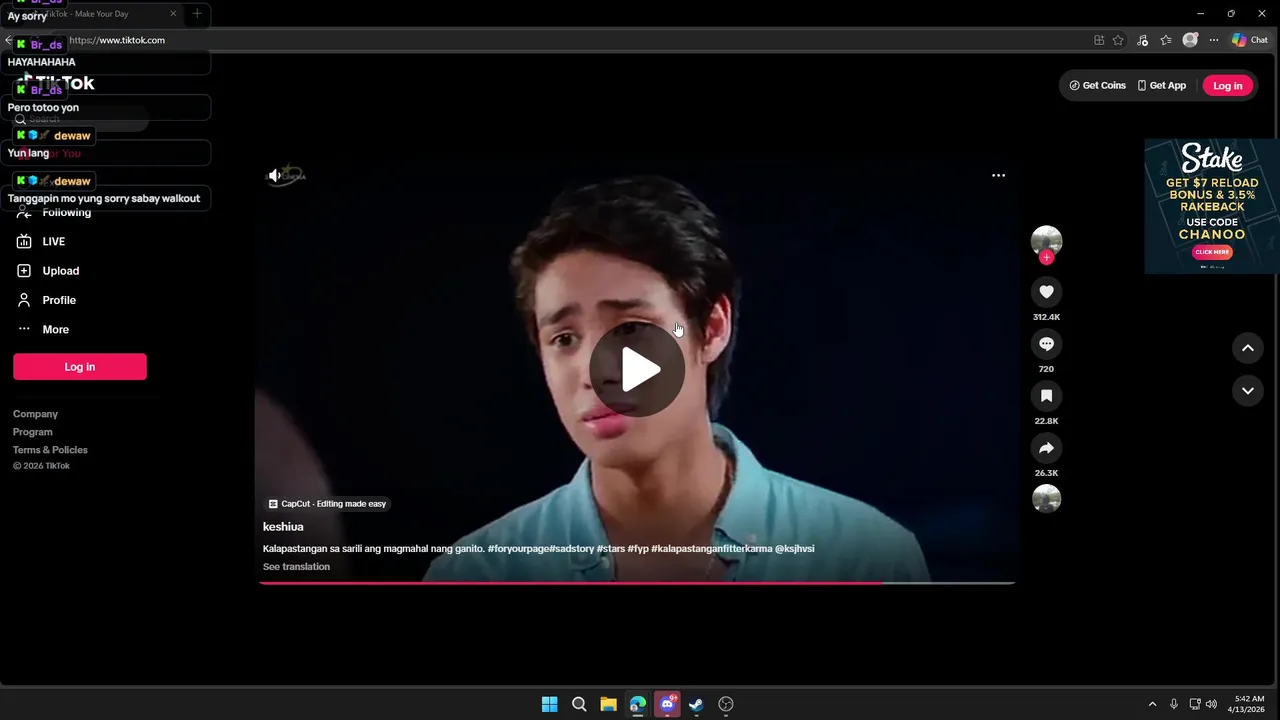Open the video's three-dot options menu

click(998, 175)
